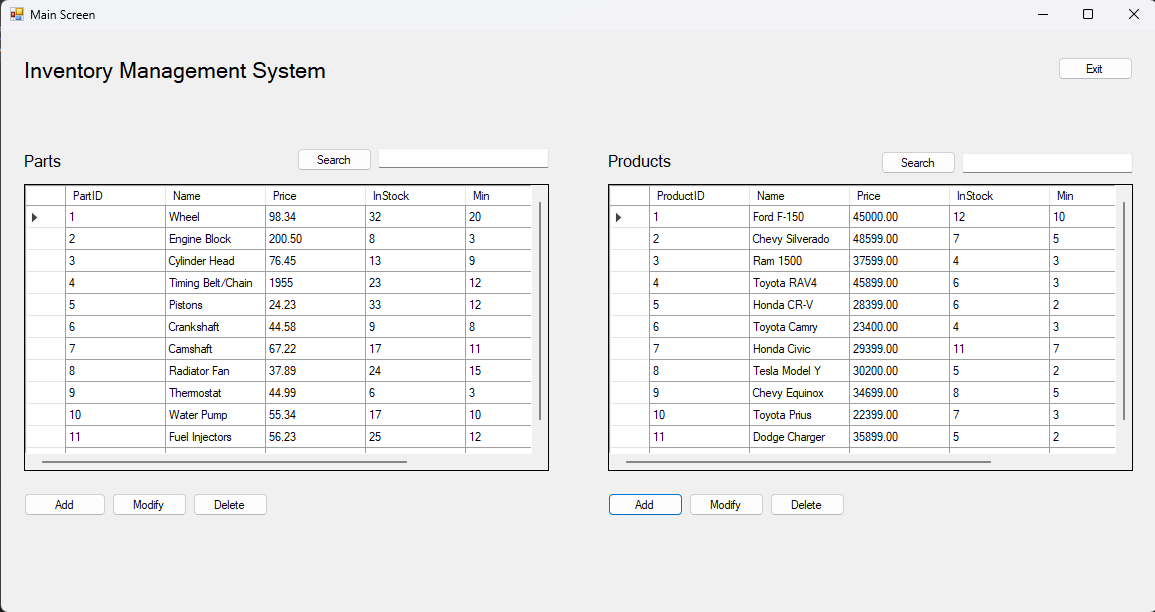
Task: Delete the selected product
Action: coord(807,504)
